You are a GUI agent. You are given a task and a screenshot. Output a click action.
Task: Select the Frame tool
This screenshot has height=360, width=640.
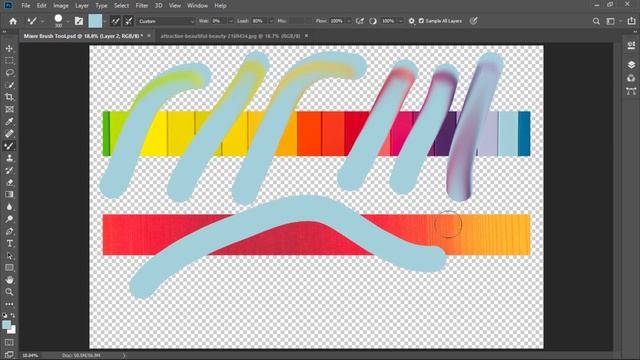(9, 109)
